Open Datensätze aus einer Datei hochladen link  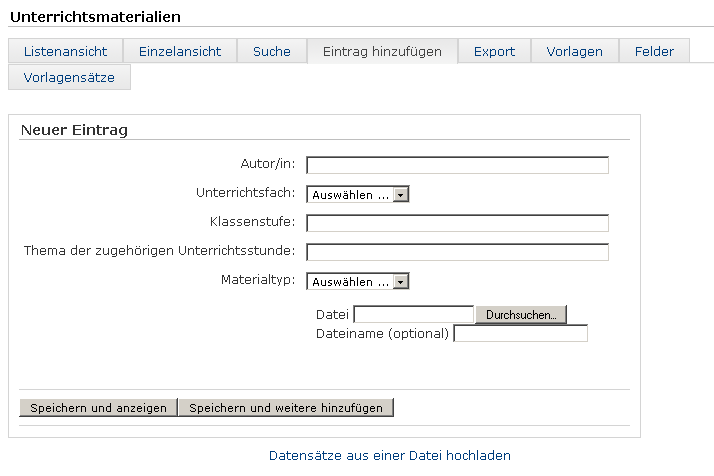[x=389, y=456]
